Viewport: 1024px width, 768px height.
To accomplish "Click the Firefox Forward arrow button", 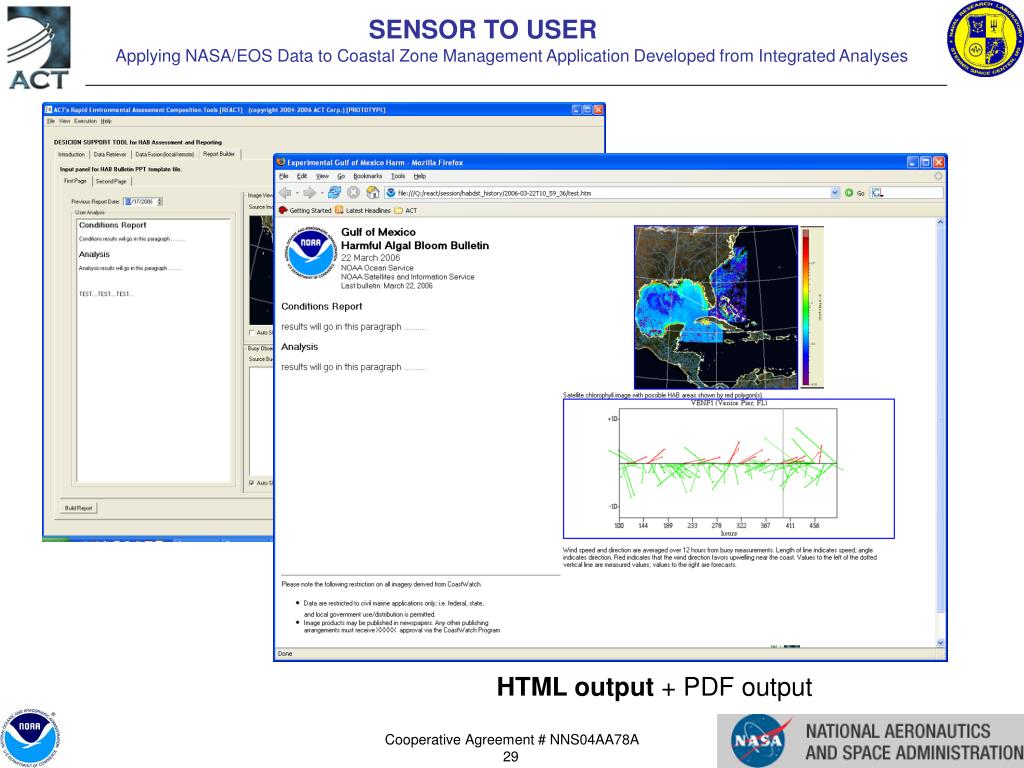I will (x=310, y=193).
